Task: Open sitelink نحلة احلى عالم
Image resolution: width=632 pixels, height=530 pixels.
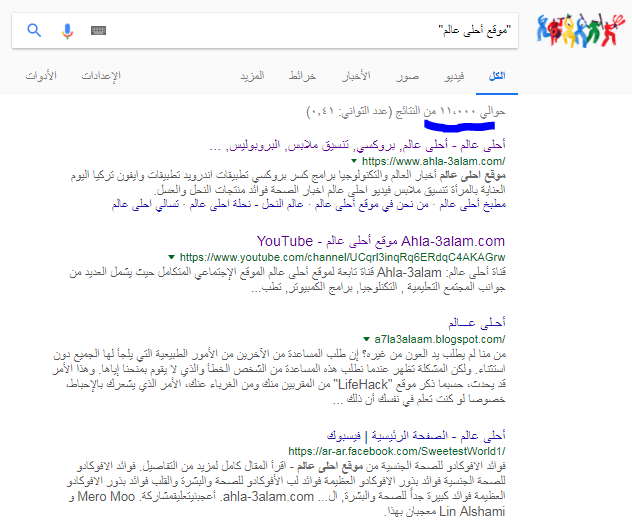Action: click(x=218, y=205)
